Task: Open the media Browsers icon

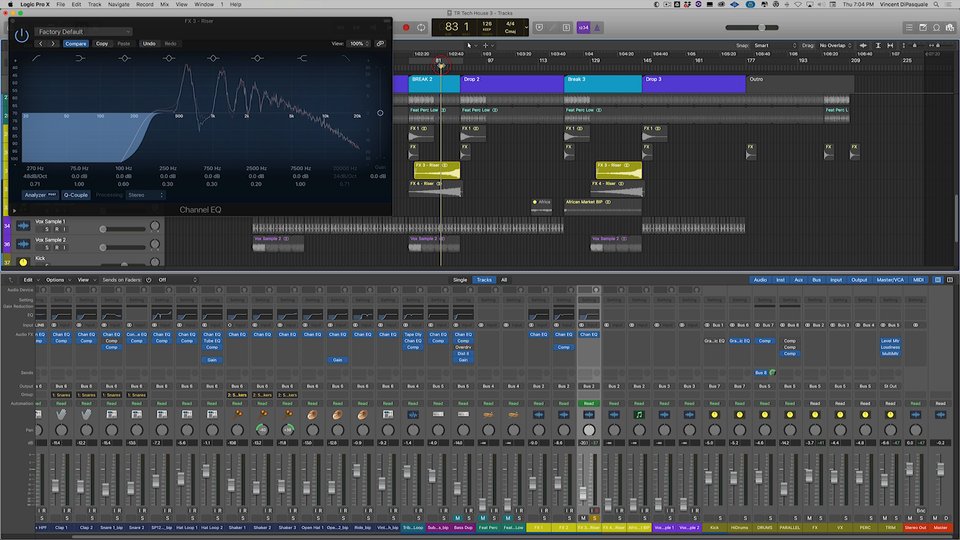Action: click(950, 28)
